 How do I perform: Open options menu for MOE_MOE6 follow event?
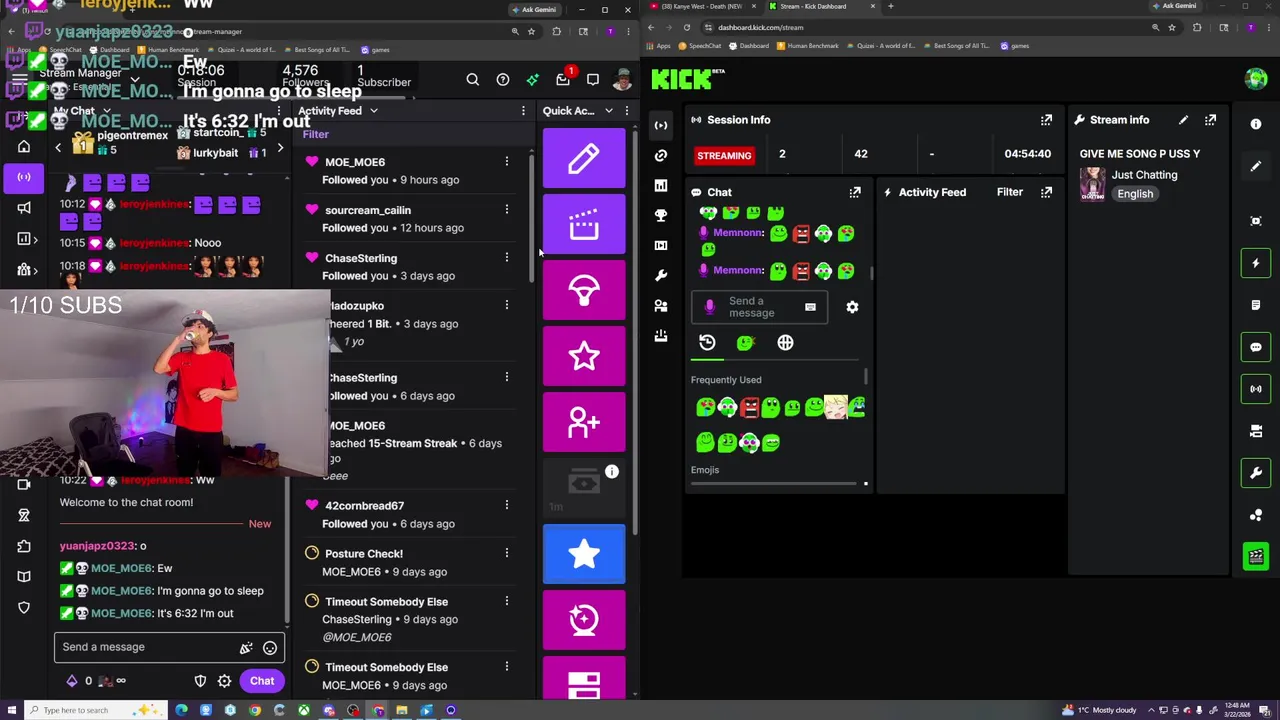click(506, 162)
